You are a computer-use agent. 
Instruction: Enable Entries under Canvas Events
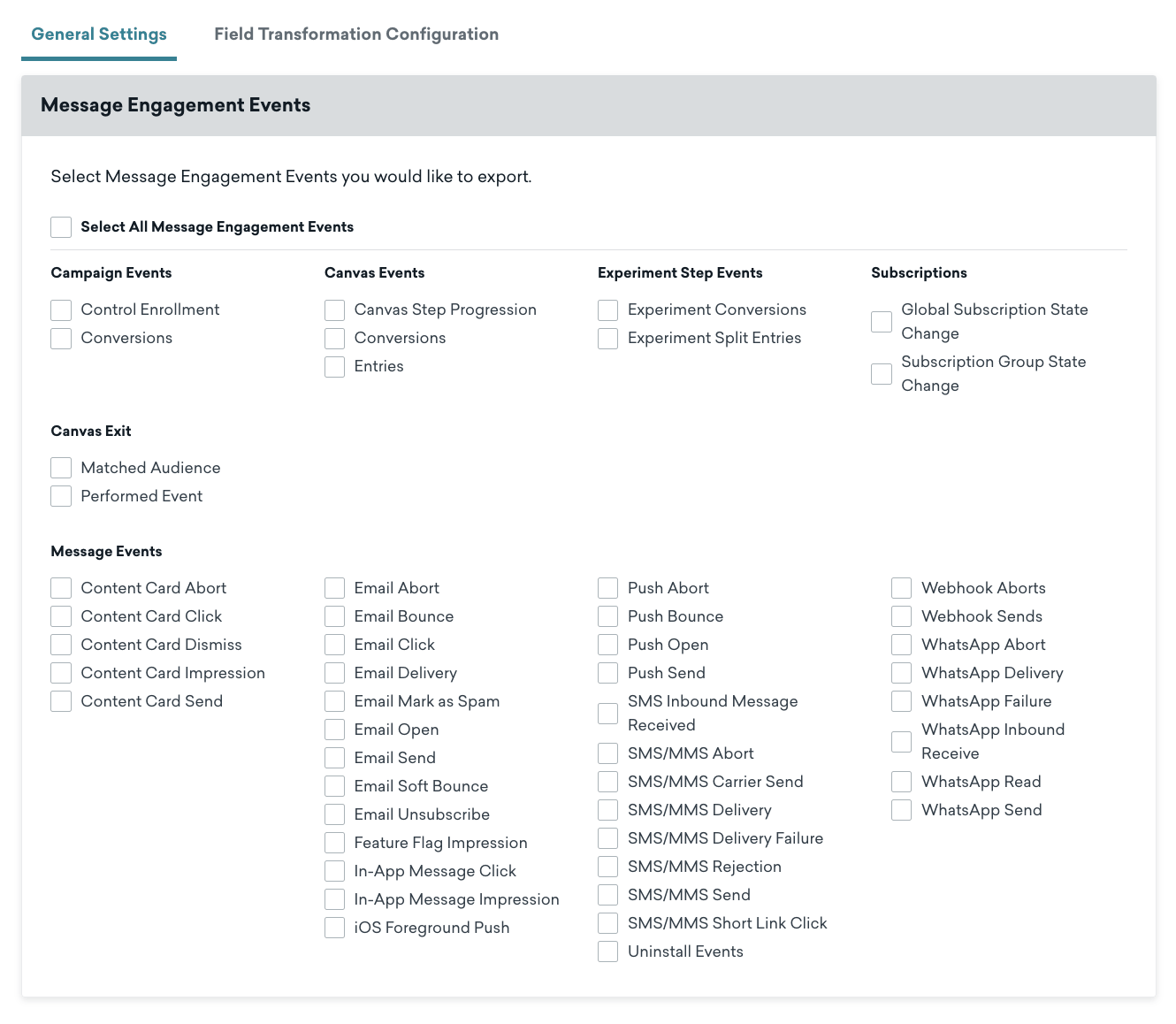334,366
